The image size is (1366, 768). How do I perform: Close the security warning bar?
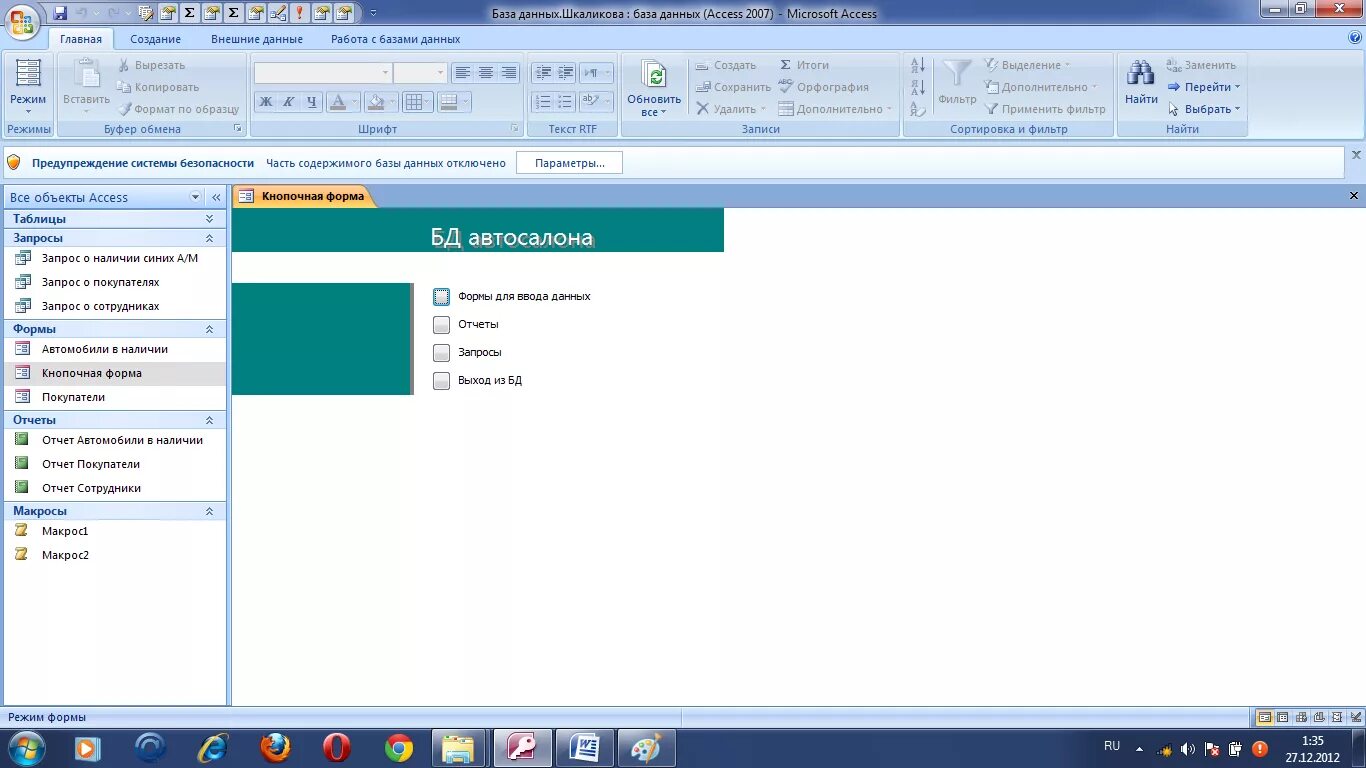point(1356,155)
